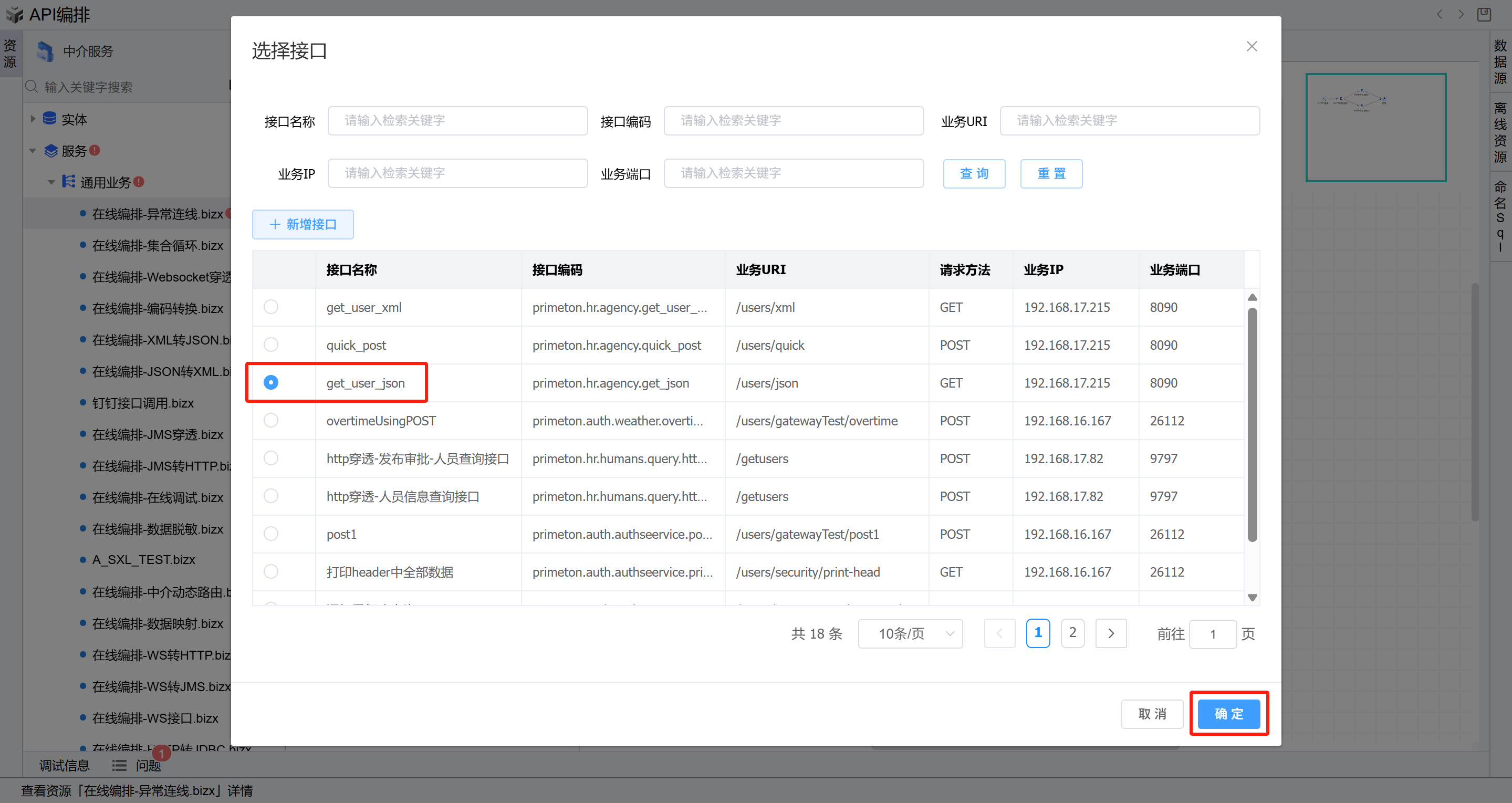This screenshot has width=1512, height=803.
Task: Select the overtimeUsingPOST radio button
Action: tap(270, 420)
